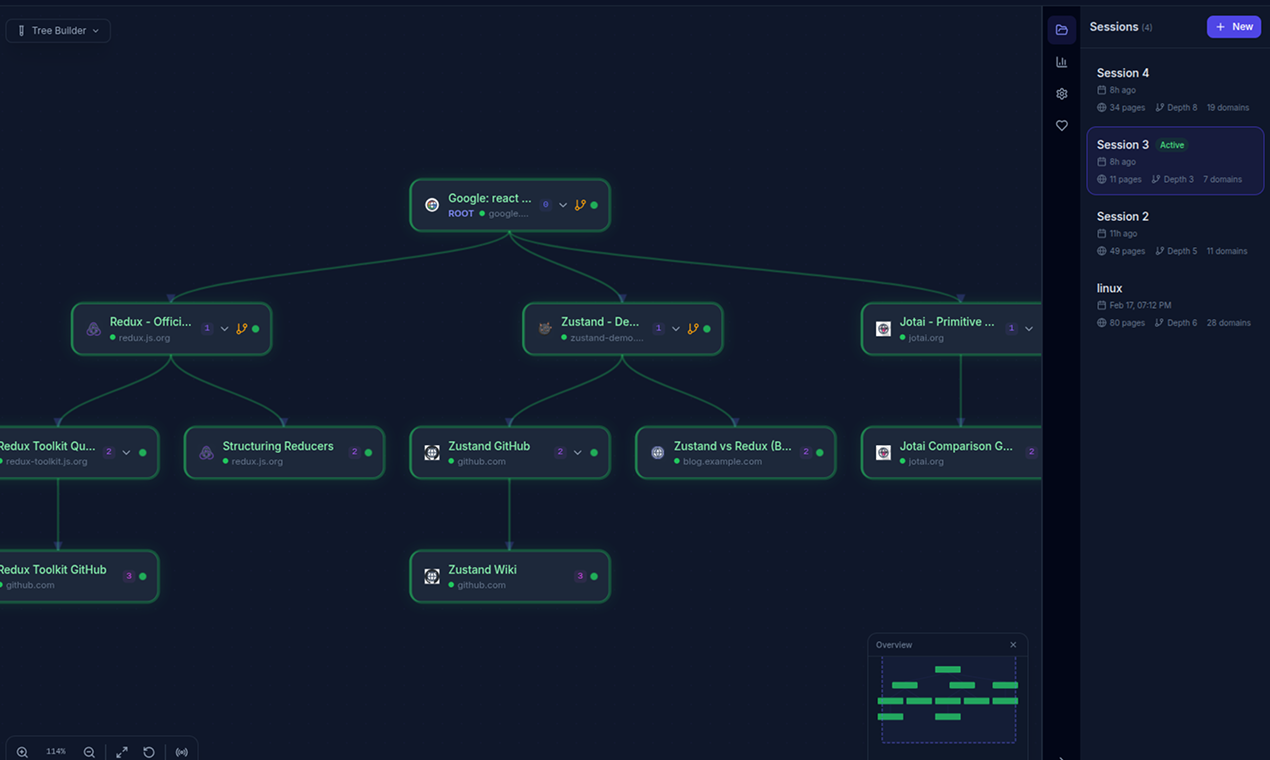Click the heart favorites icon in sidebar

[x=1061, y=125]
